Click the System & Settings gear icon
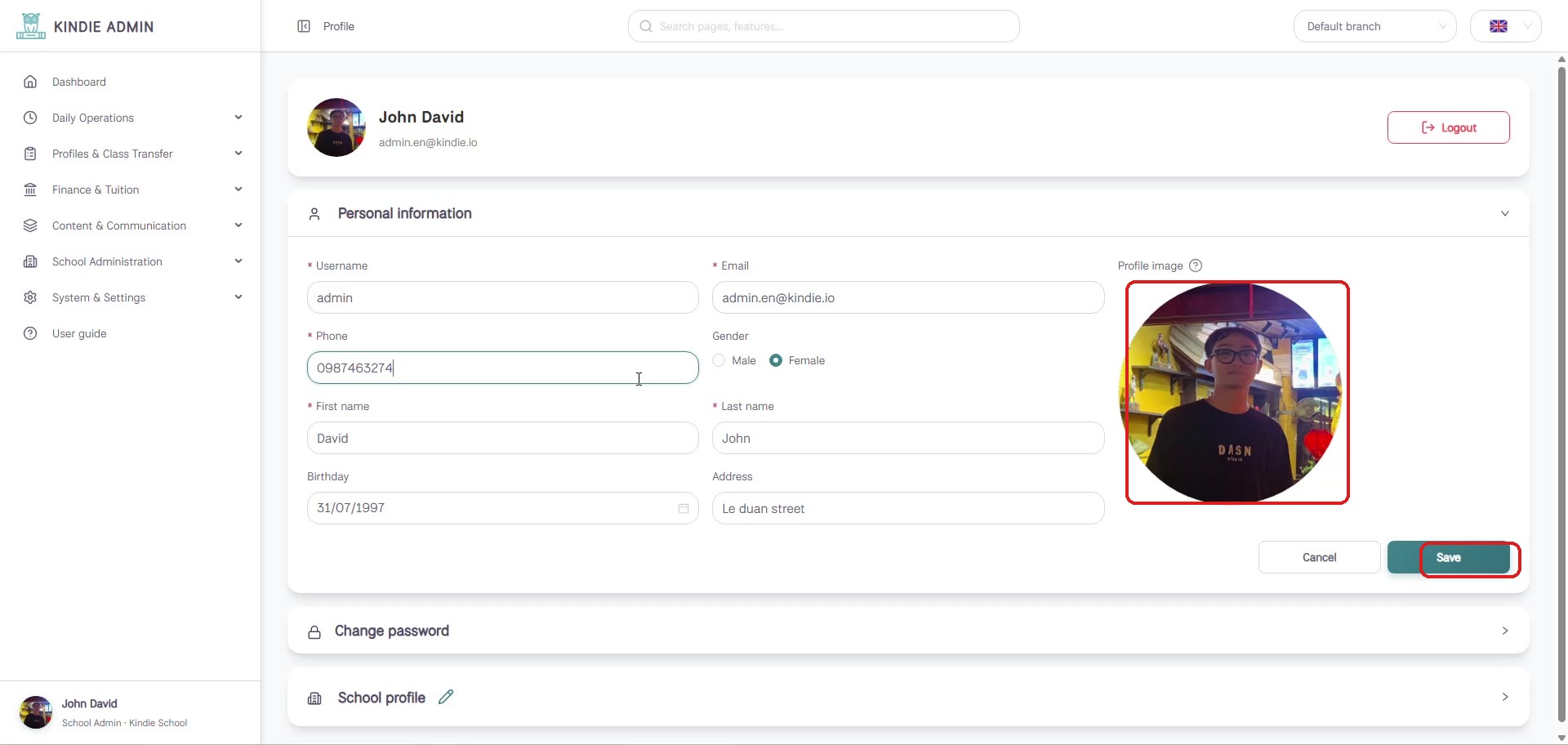The width and height of the screenshot is (1568, 745). point(30,297)
